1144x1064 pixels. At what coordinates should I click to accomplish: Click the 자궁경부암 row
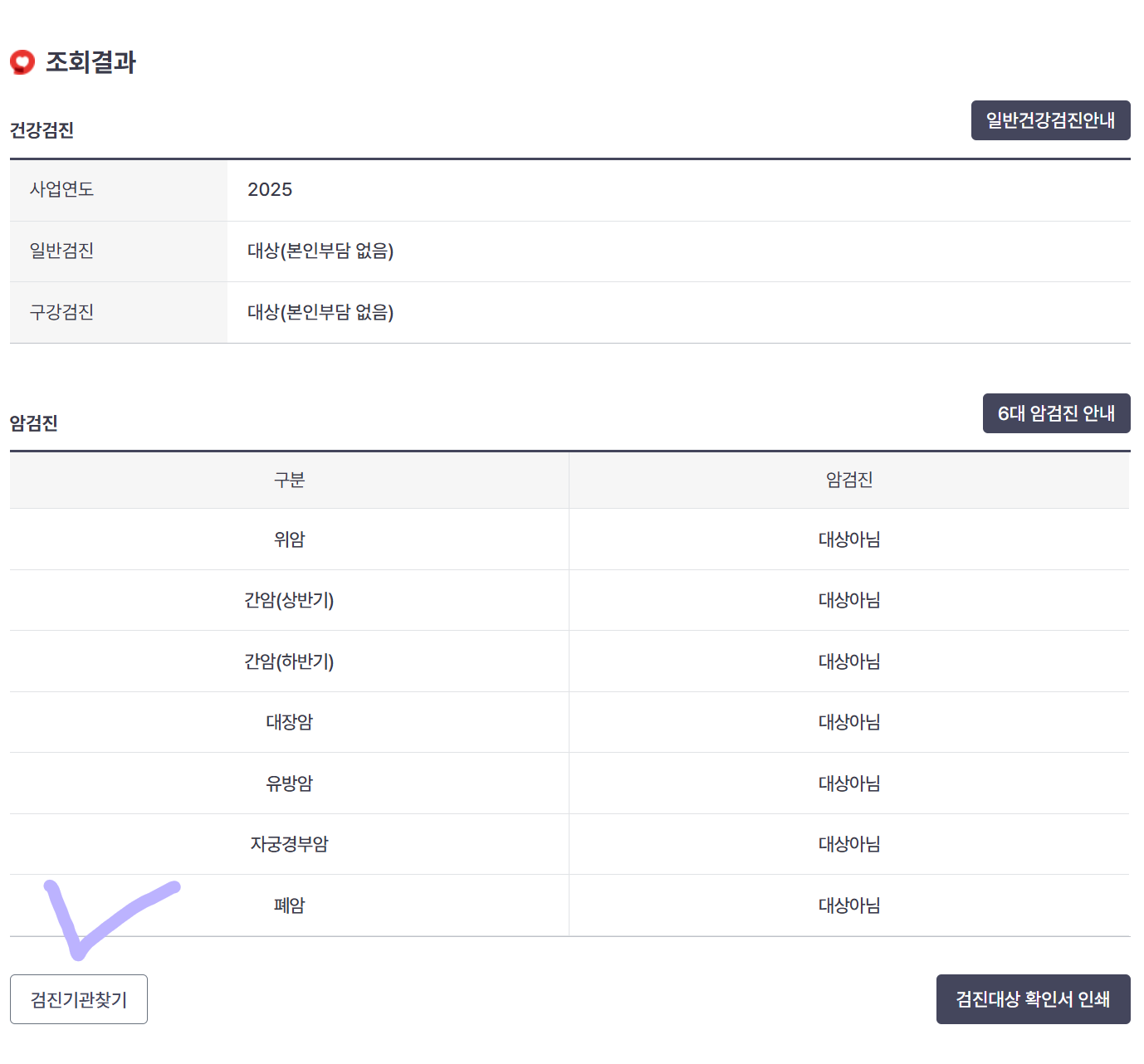(x=288, y=843)
